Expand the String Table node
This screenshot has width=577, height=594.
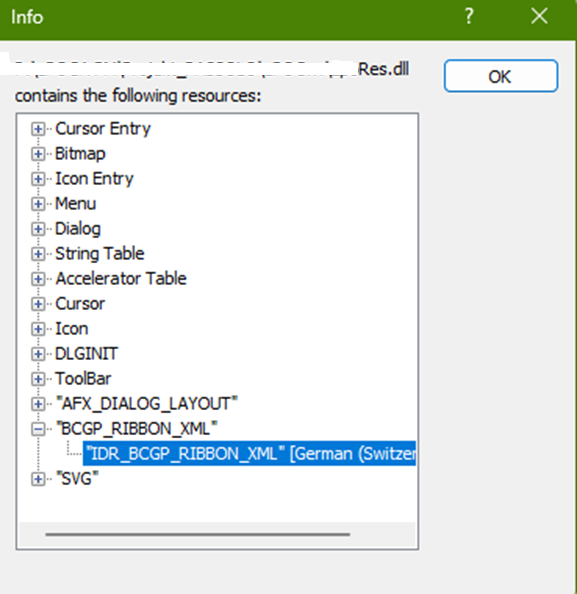pyautogui.click(x=38, y=254)
